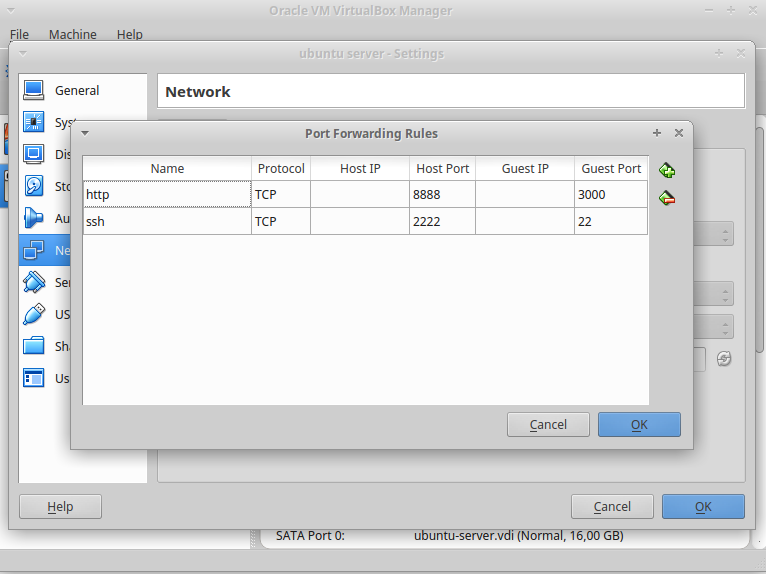Open the Machine menu
This screenshot has width=766, height=574.
pos(73,34)
